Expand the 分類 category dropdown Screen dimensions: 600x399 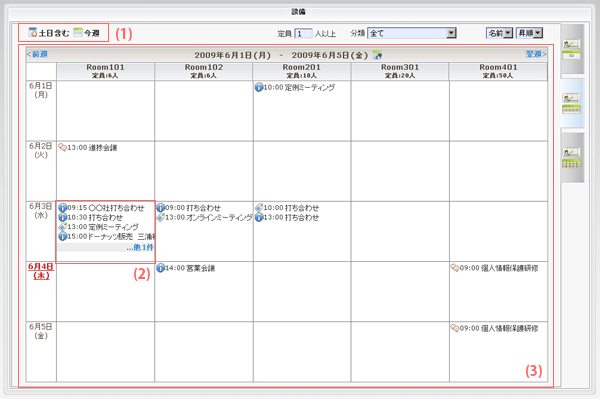point(412,33)
